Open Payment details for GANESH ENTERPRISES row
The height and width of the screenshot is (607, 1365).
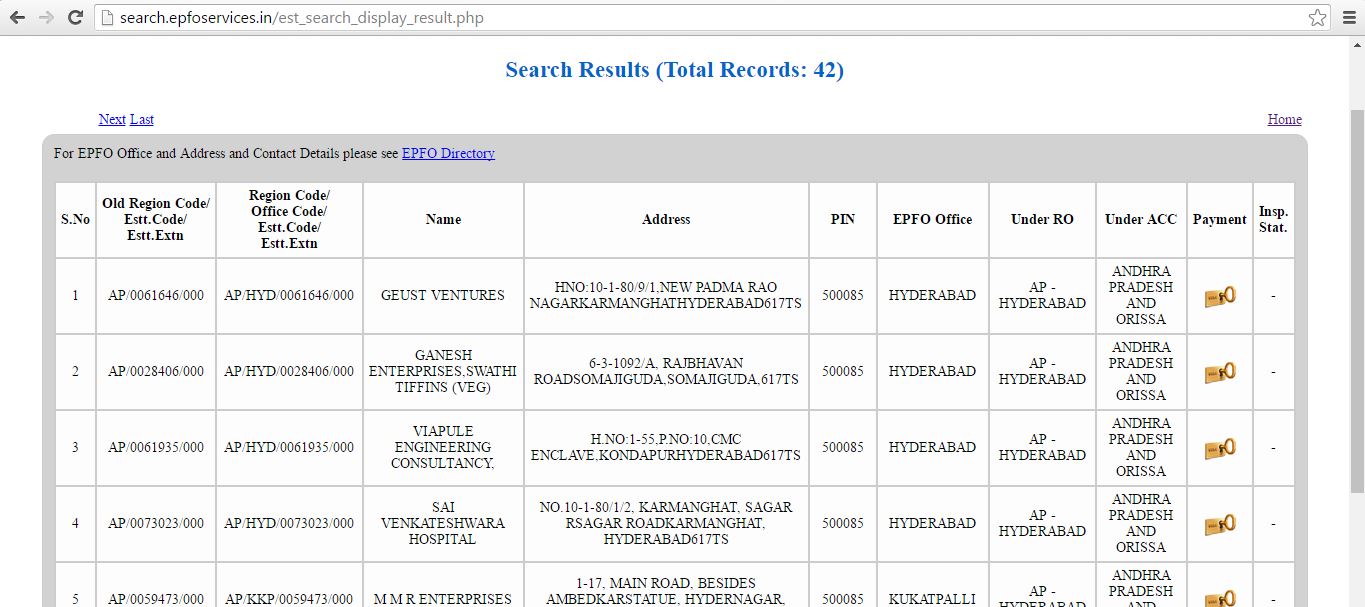click(x=1219, y=371)
